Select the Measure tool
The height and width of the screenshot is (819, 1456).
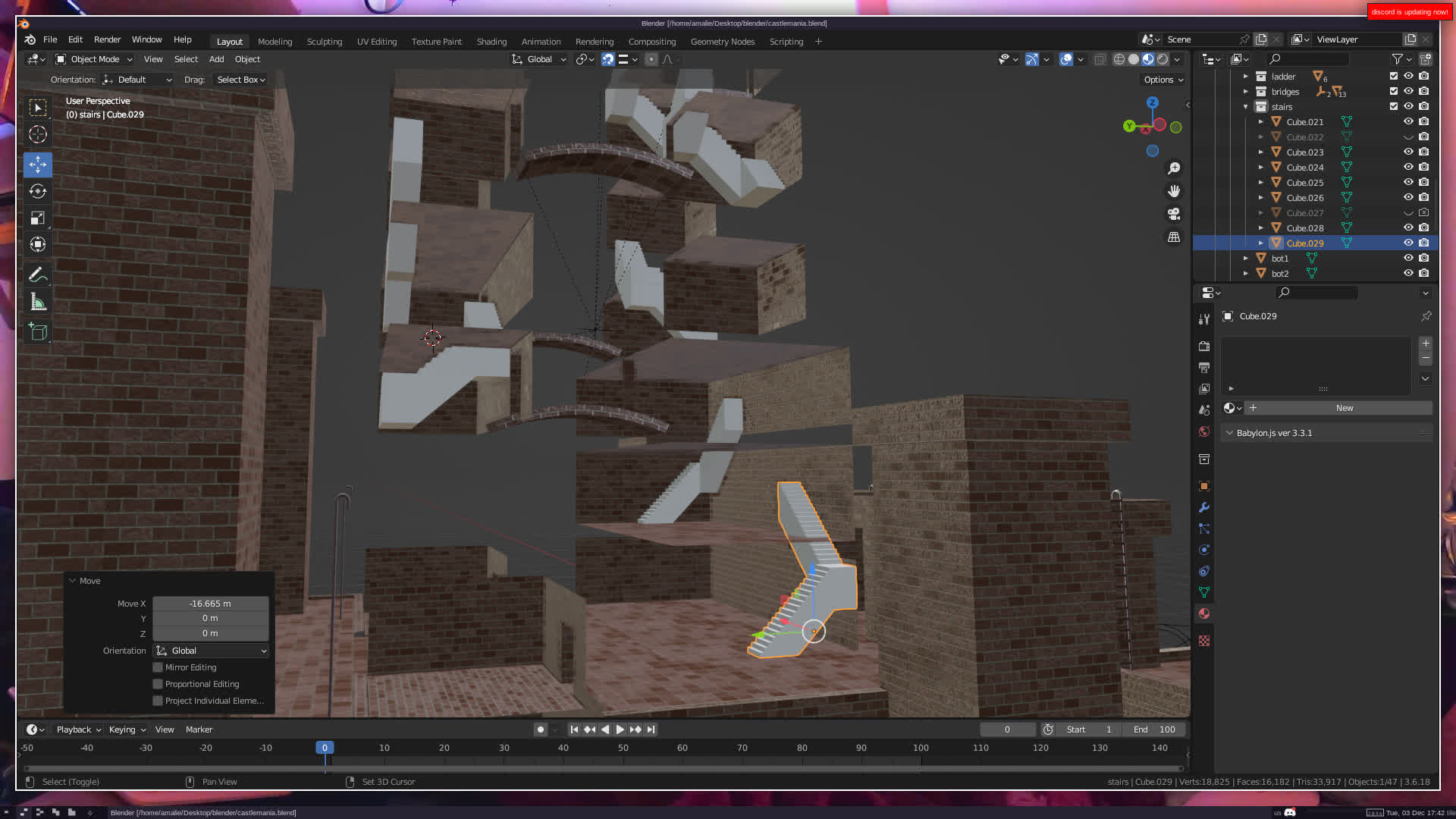[x=37, y=303]
